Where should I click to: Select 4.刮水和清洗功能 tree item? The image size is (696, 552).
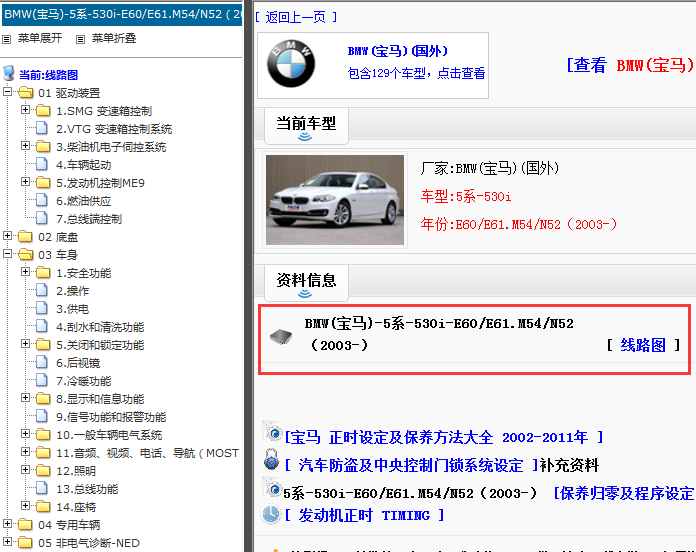tap(100, 327)
